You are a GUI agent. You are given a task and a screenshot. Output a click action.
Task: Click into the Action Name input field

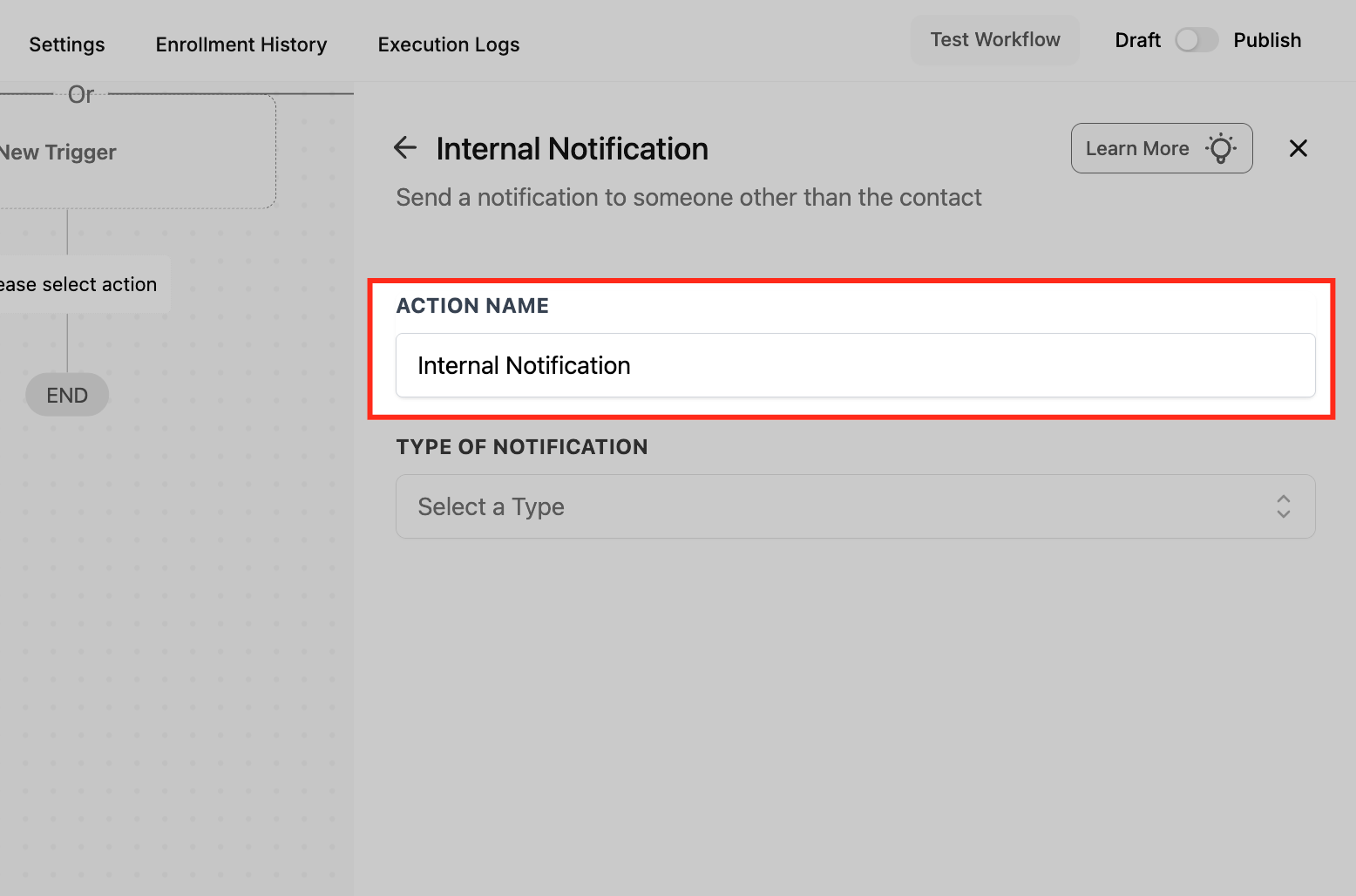tap(855, 365)
